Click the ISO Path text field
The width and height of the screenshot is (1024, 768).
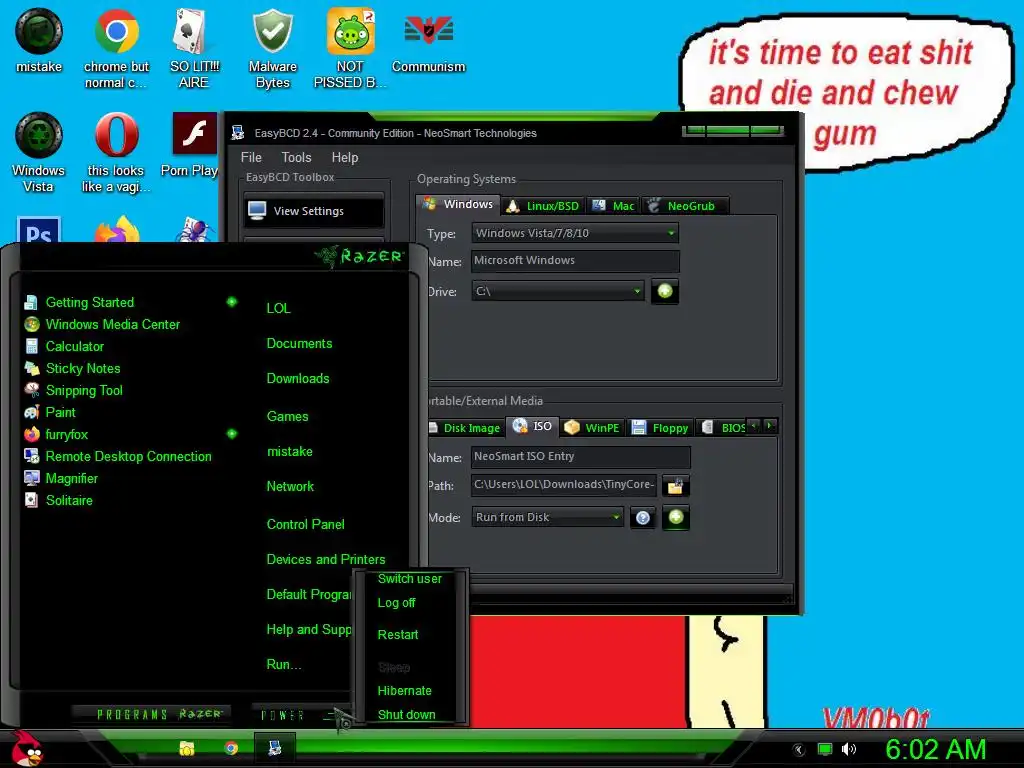pyautogui.click(x=564, y=485)
